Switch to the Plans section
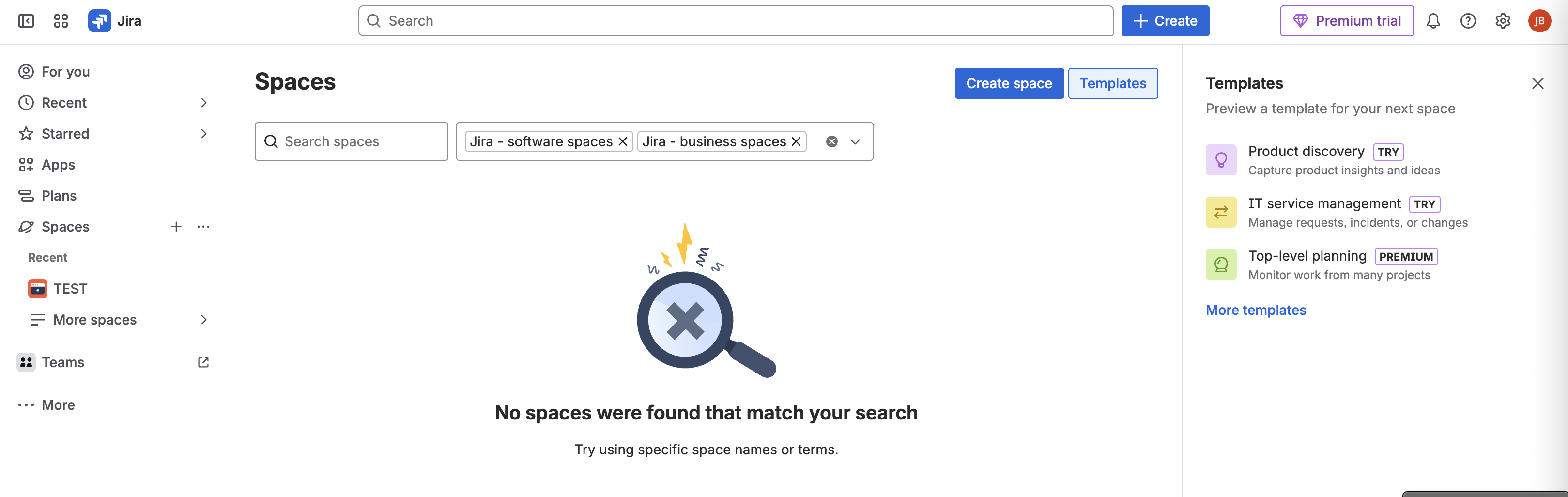This screenshot has width=1568, height=497. (59, 195)
